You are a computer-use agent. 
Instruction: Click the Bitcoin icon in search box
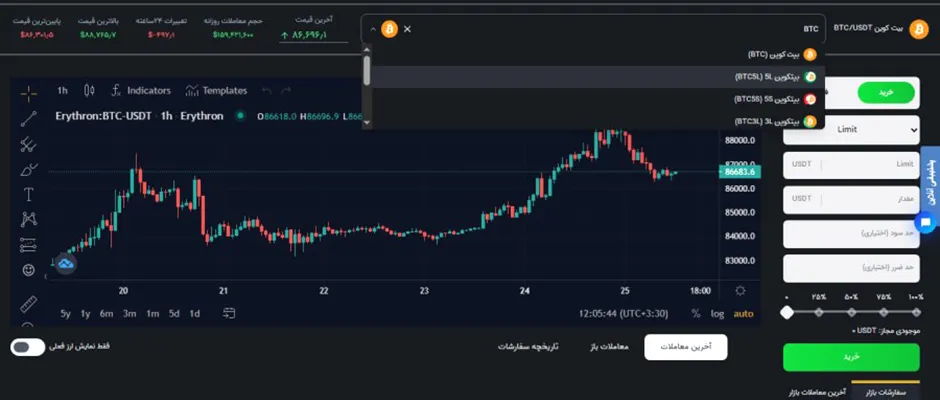[390, 29]
